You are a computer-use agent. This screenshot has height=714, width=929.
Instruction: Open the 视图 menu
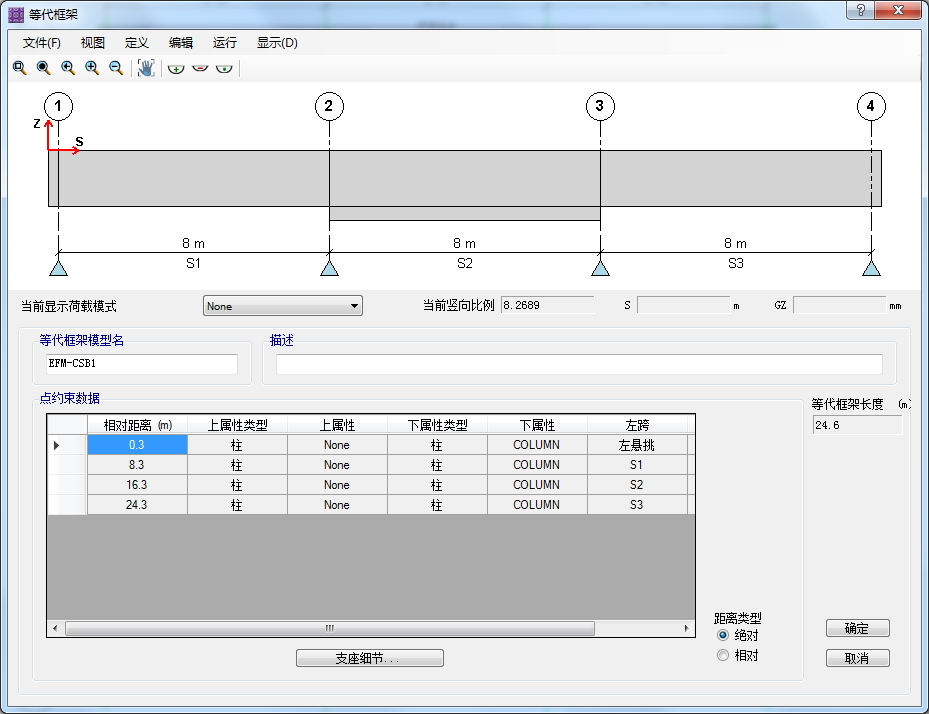click(92, 43)
